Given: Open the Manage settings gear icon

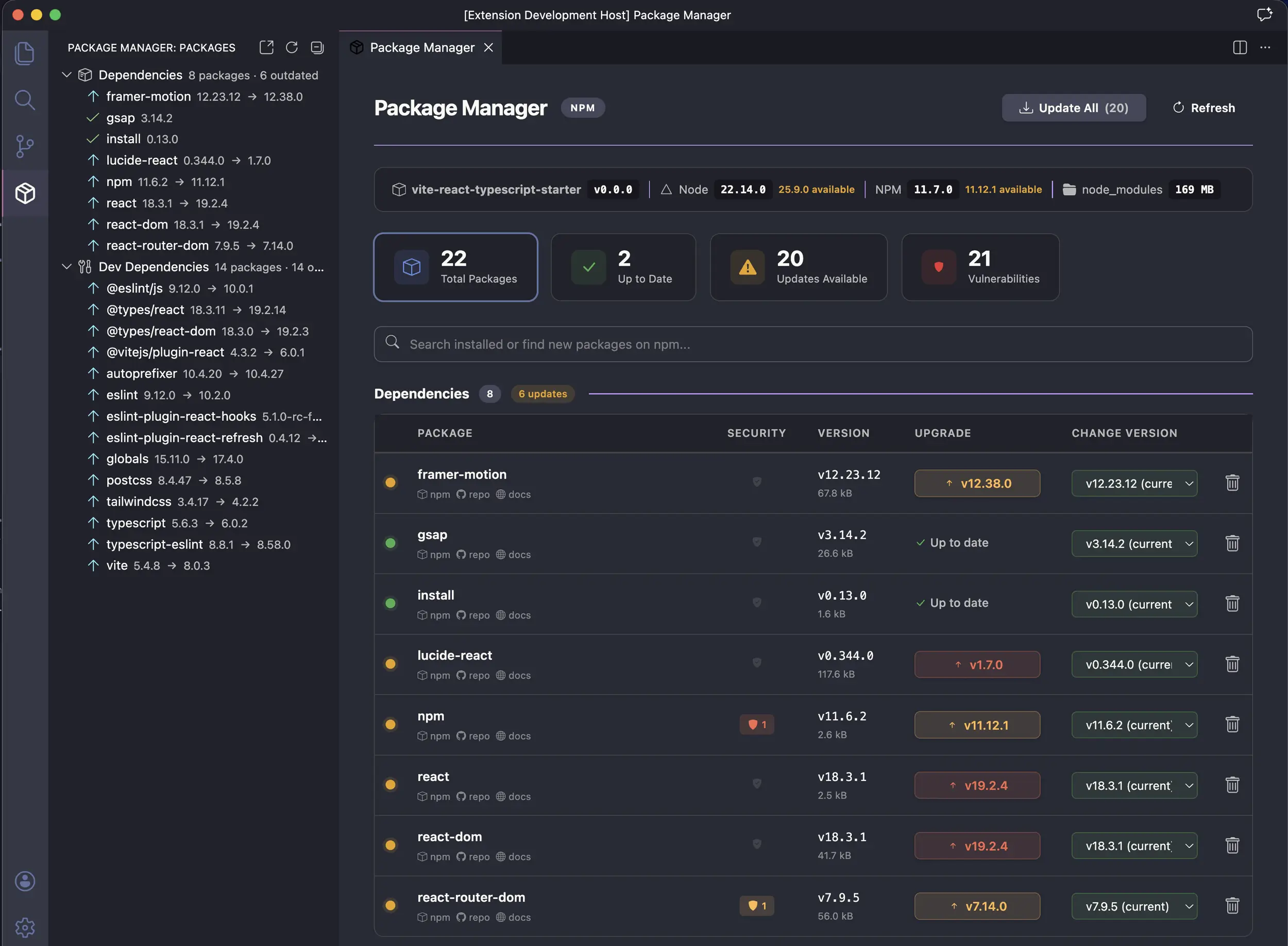Looking at the screenshot, I should 25,927.
